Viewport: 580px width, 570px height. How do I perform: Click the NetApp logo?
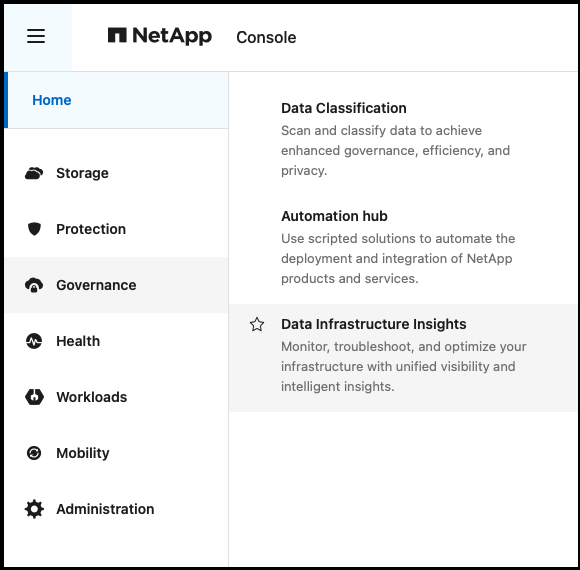click(x=160, y=36)
